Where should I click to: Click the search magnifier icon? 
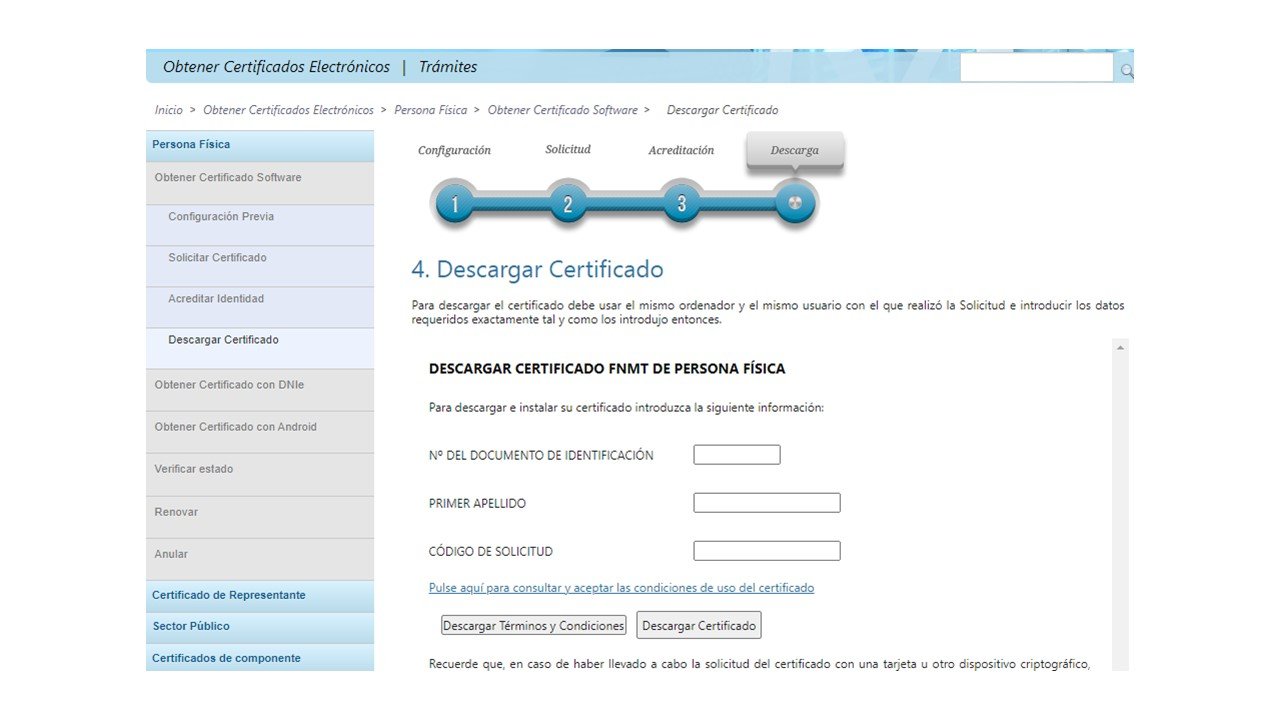1127,71
